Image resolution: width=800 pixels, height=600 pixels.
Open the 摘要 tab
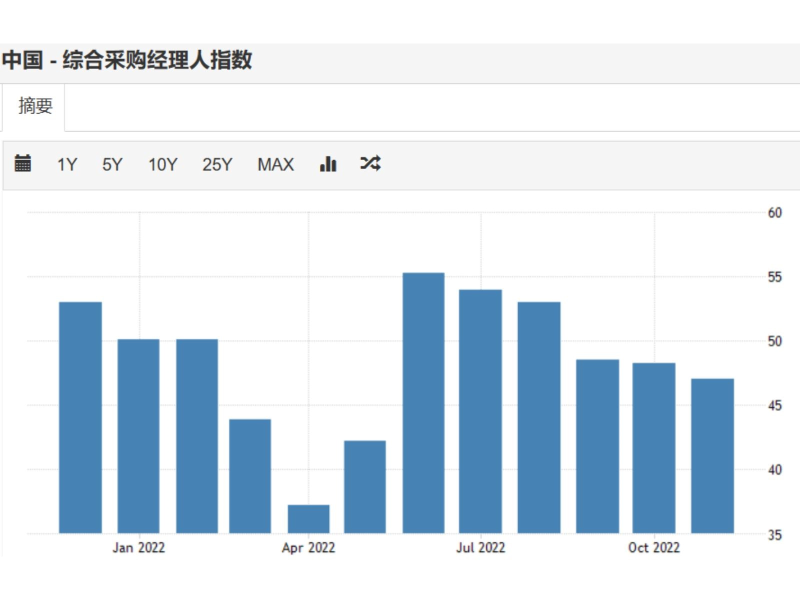(35, 106)
